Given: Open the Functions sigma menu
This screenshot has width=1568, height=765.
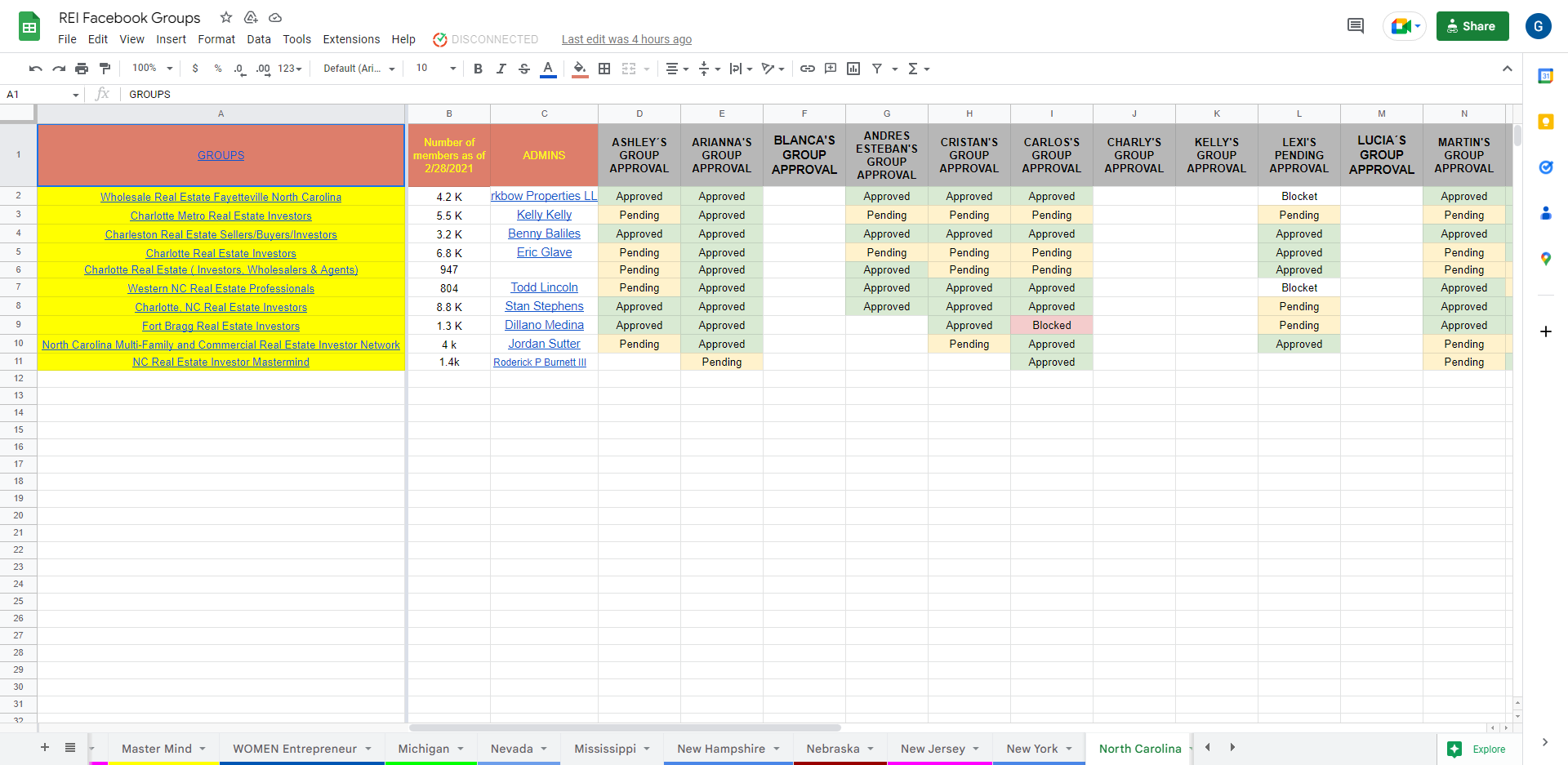Looking at the screenshot, I should pyautogui.click(x=919, y=69).
